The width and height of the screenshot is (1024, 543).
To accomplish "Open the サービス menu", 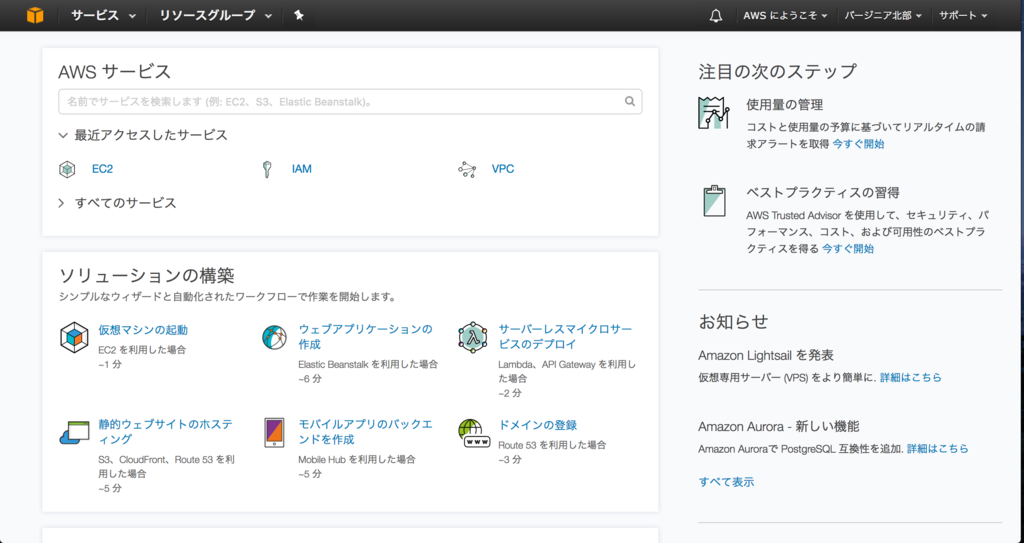I will [x=103, y=16].
